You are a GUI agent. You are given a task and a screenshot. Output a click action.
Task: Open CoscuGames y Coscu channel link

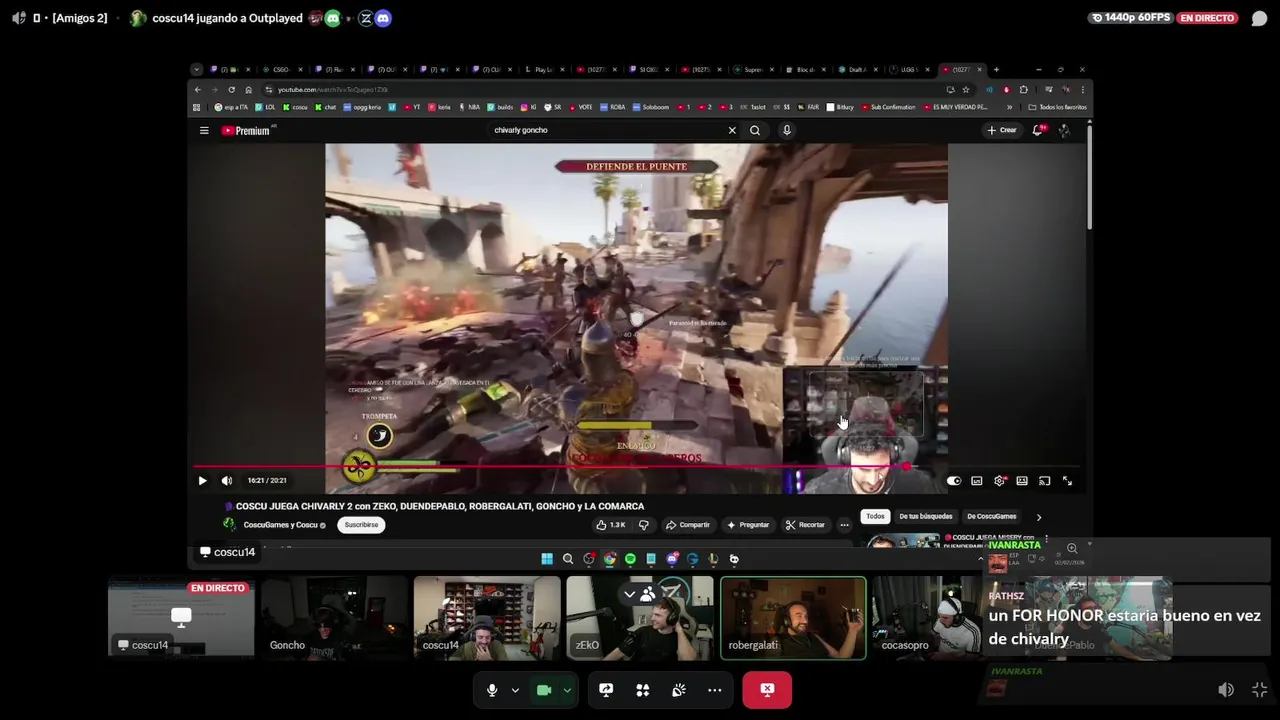[x=281, y=525]
